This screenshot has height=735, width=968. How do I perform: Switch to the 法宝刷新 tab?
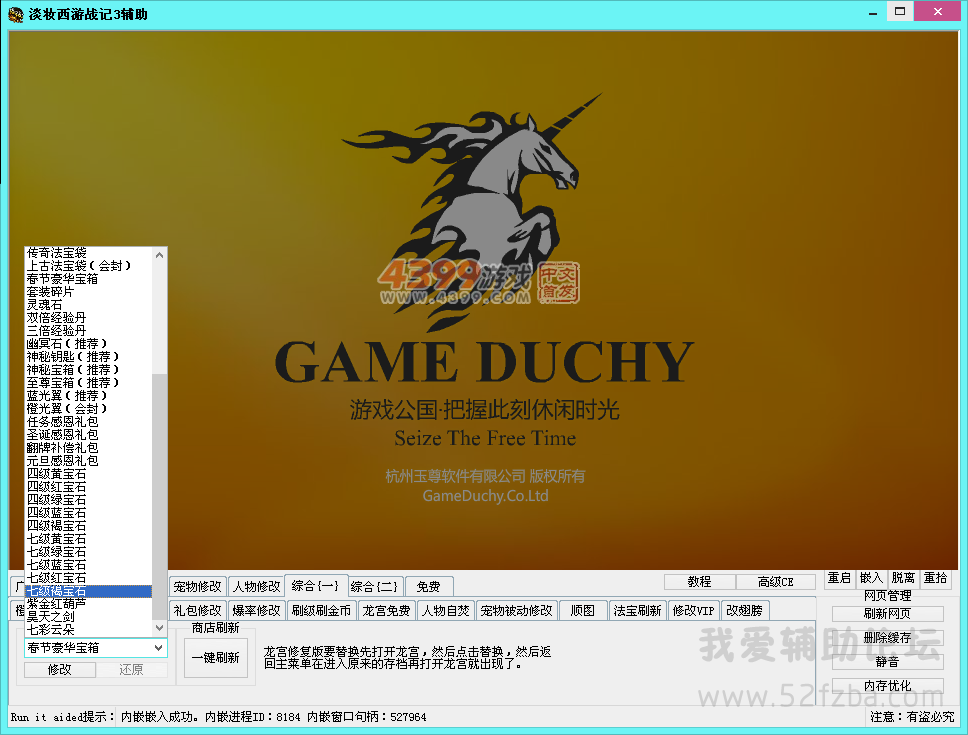click(638, 610)
